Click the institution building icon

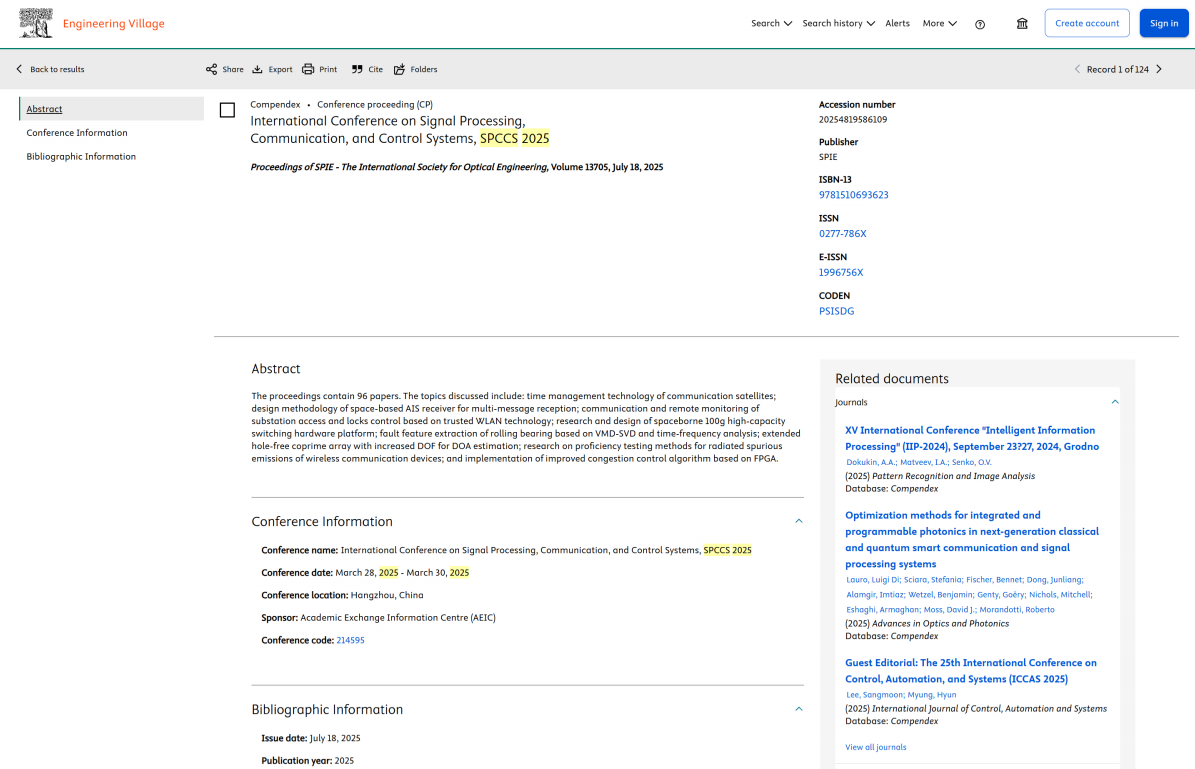pos(1022,24)
